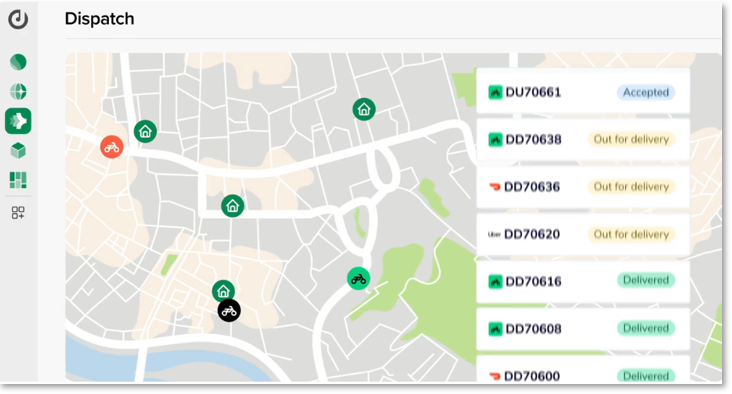The width and height of the screenshot is (732, 394).
Task: Open the grid blocks sidebar icon
Action: coord(18,180)
